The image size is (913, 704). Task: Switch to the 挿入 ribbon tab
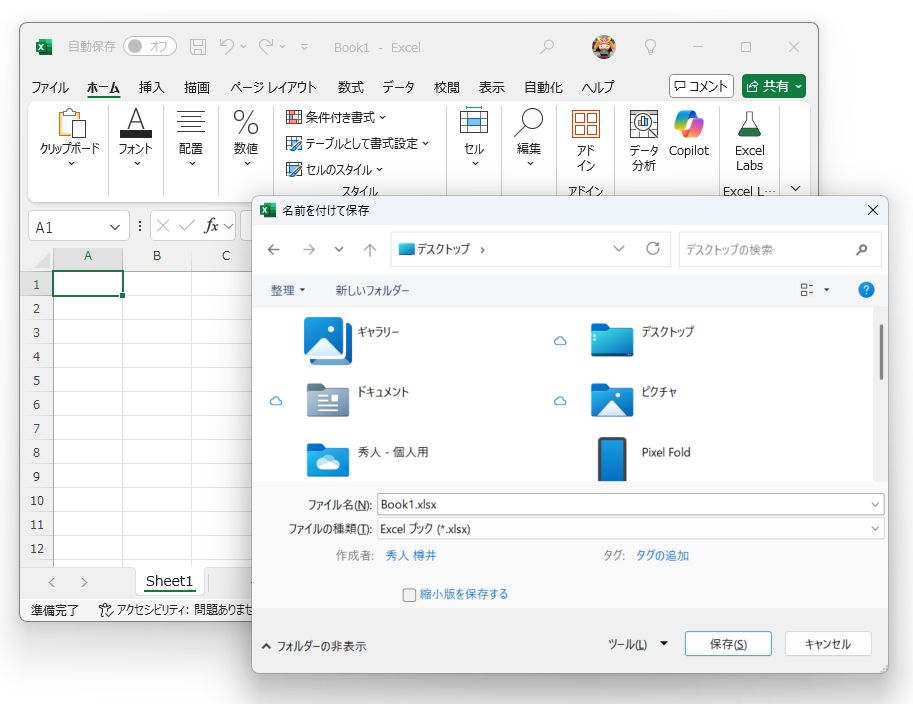click(151, 87)
